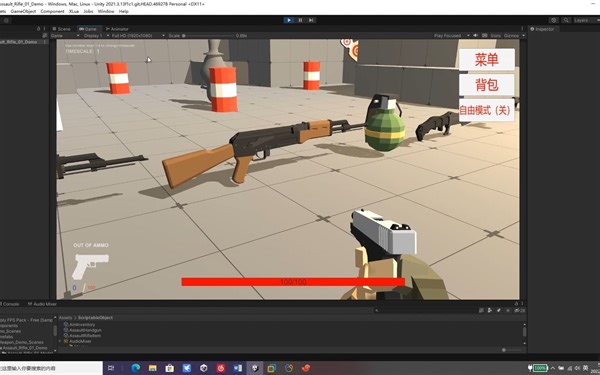Open the GameObject menu
Screen dimensions: 600x375
(23, 11)
